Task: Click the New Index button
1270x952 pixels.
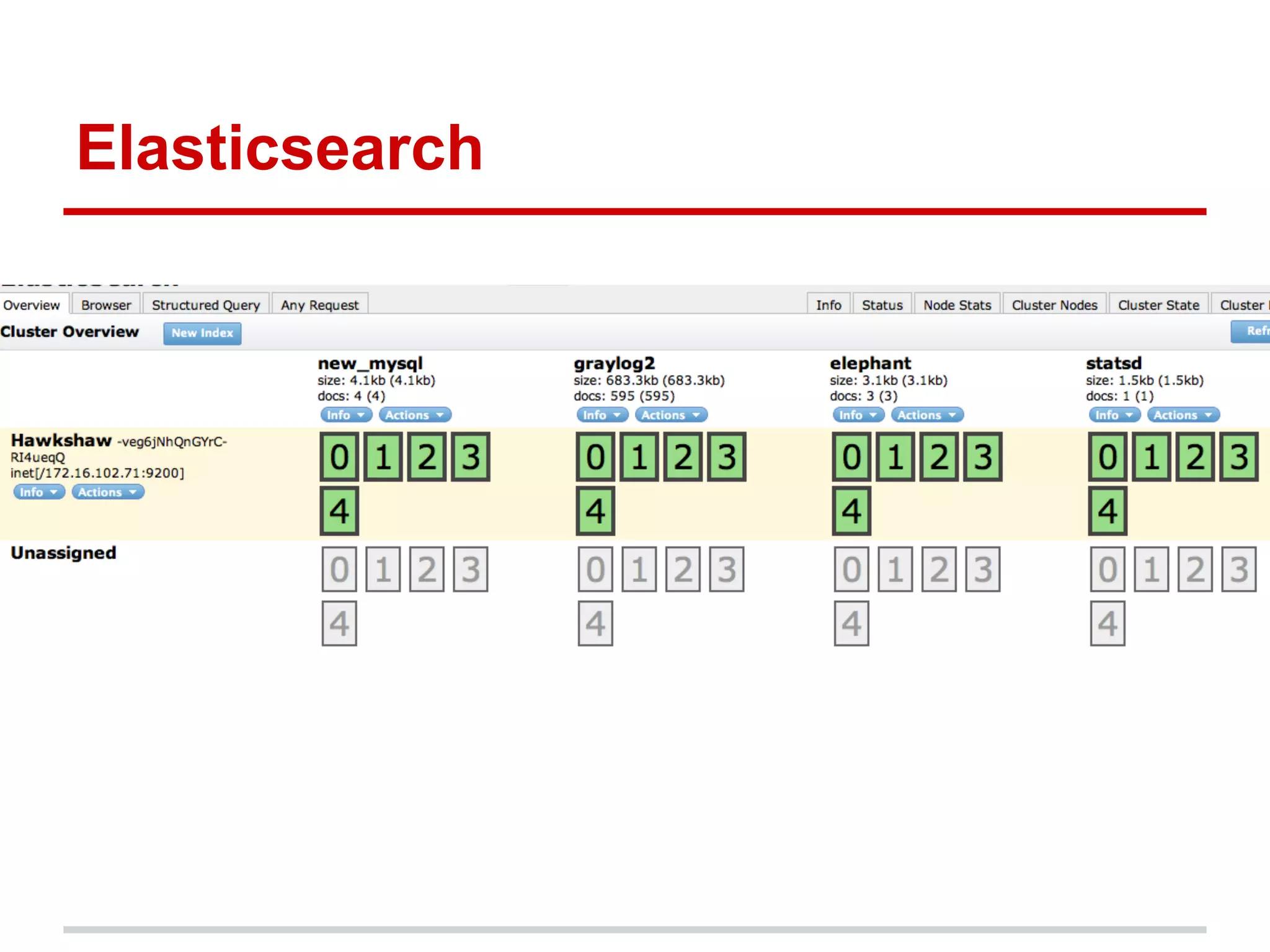Action: click(202, 333)
